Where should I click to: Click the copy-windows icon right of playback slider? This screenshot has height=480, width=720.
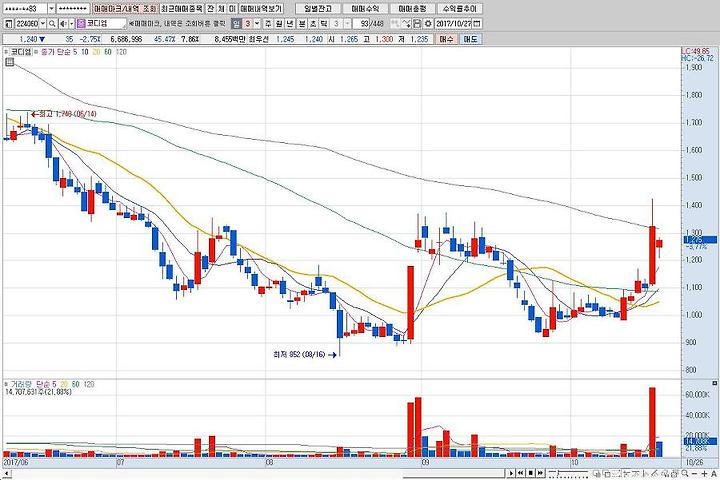click(x=596, y=473)
